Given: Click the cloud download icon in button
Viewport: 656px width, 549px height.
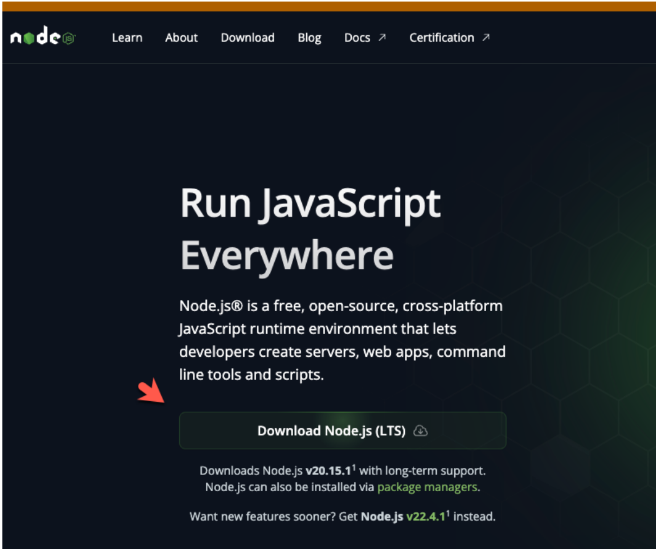Looking at the screenshot, I should tap(420, 431).
